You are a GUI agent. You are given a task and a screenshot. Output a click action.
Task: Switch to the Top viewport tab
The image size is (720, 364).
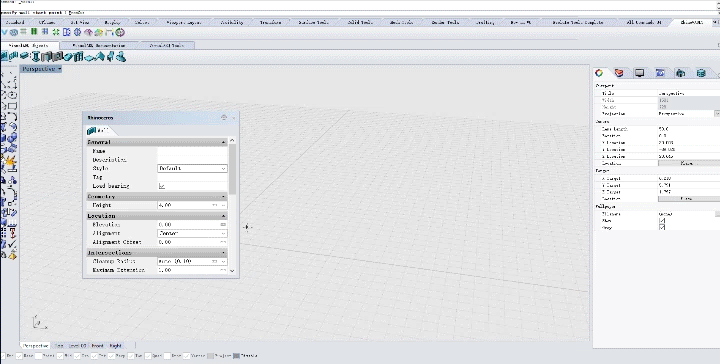pos(59,346)
